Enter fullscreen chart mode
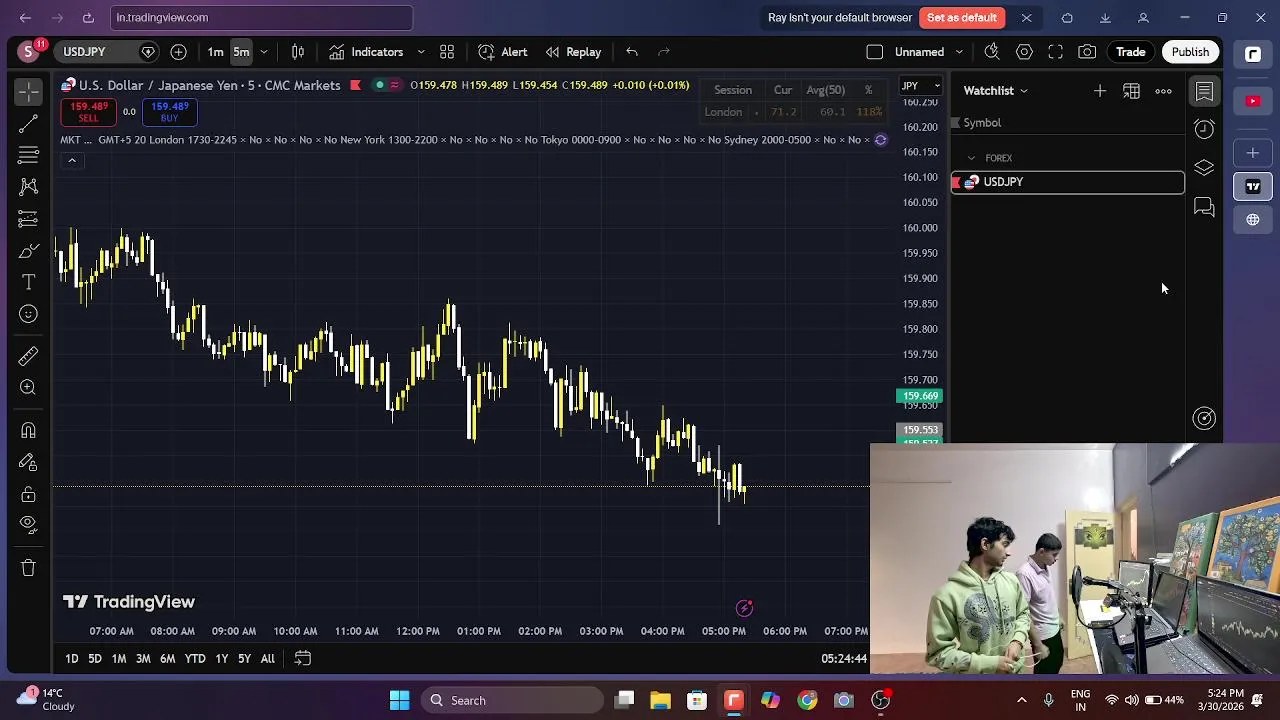 point(1056,52)
